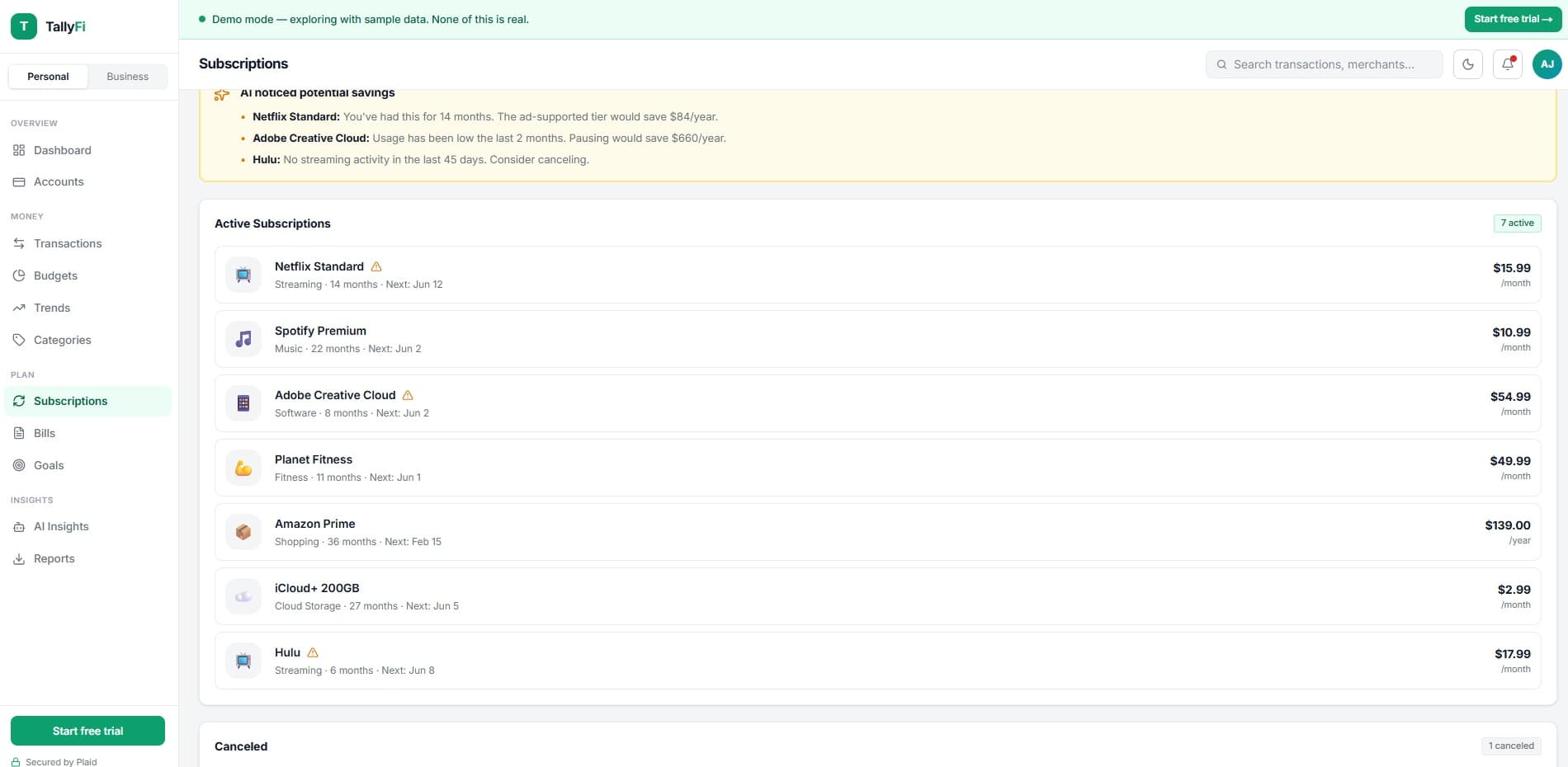1568x767 pixels.
Task: Open notifications bell icon
Action: pos(1508,64)
